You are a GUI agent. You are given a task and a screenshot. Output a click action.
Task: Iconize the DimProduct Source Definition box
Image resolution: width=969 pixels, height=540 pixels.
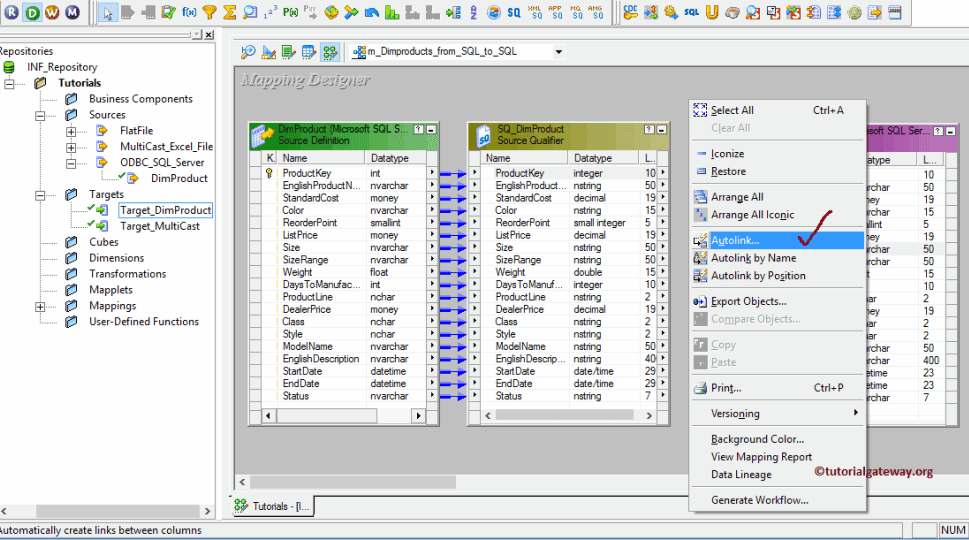click(431, 130)
